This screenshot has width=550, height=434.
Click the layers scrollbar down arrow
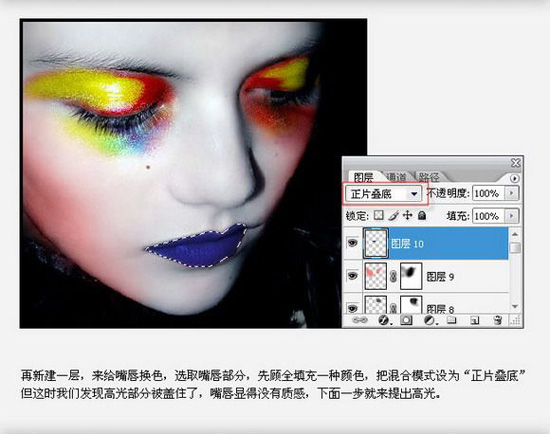(515, 306)
